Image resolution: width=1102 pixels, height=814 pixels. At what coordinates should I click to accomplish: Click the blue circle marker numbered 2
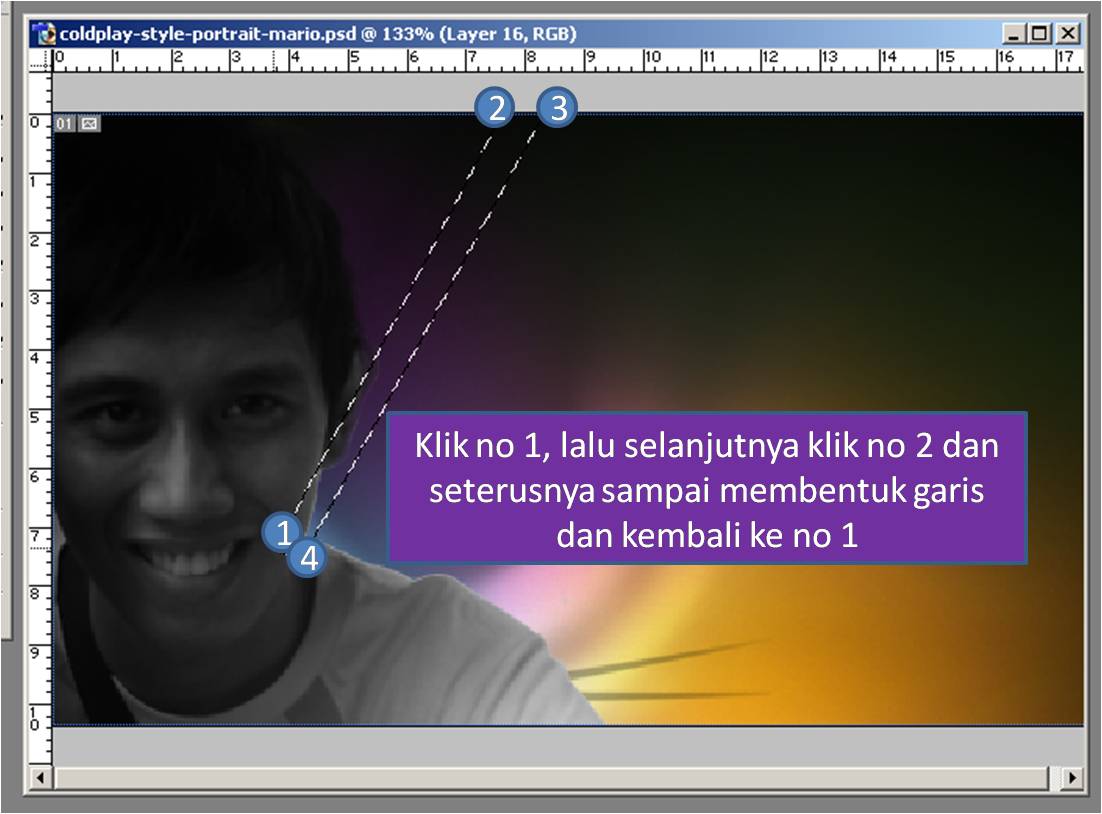click(x=495, y=108)
